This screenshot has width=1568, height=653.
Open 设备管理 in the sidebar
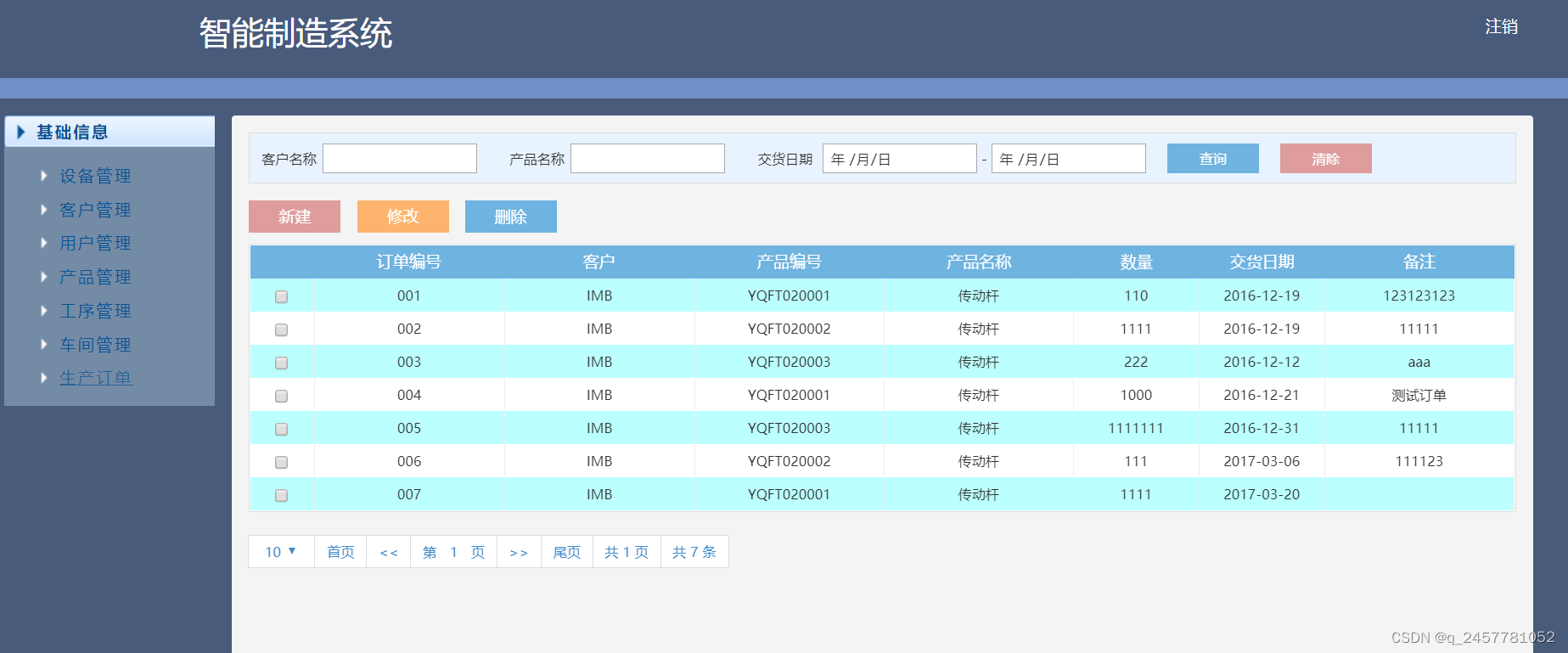click(x=95, y=176)
